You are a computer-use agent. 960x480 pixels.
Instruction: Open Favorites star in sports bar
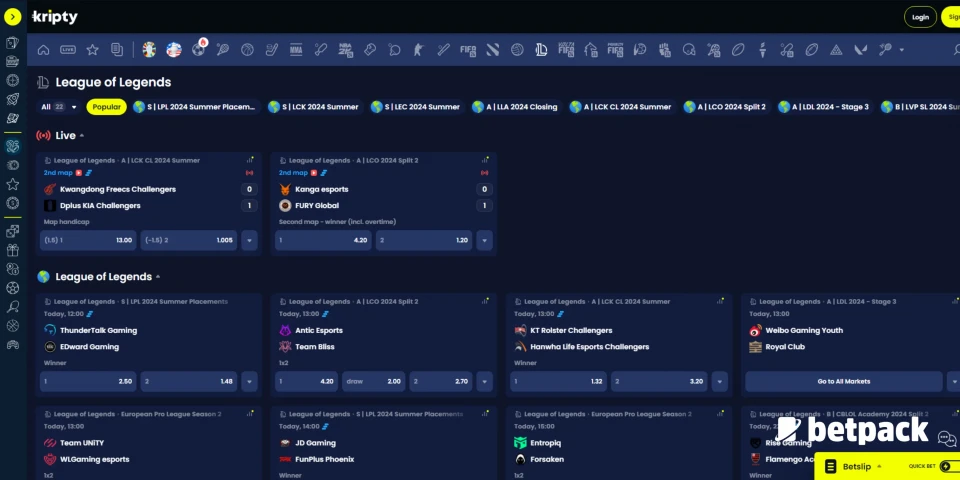[92, 49]
